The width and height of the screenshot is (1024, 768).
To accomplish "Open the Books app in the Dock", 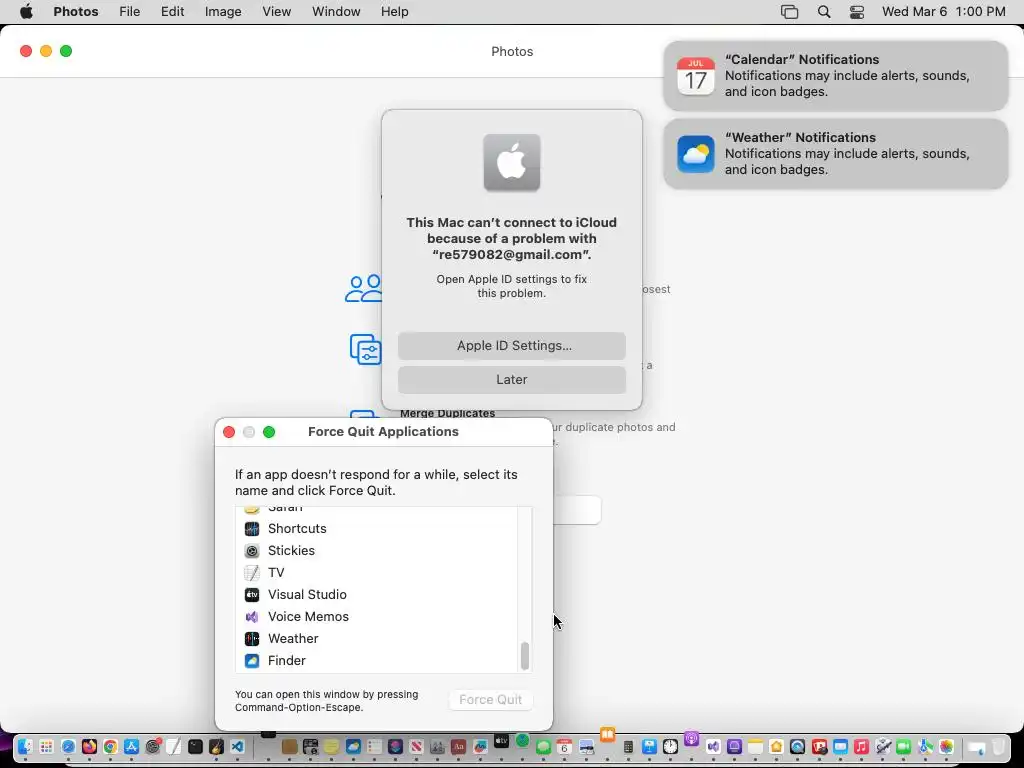I will point(607,735).
